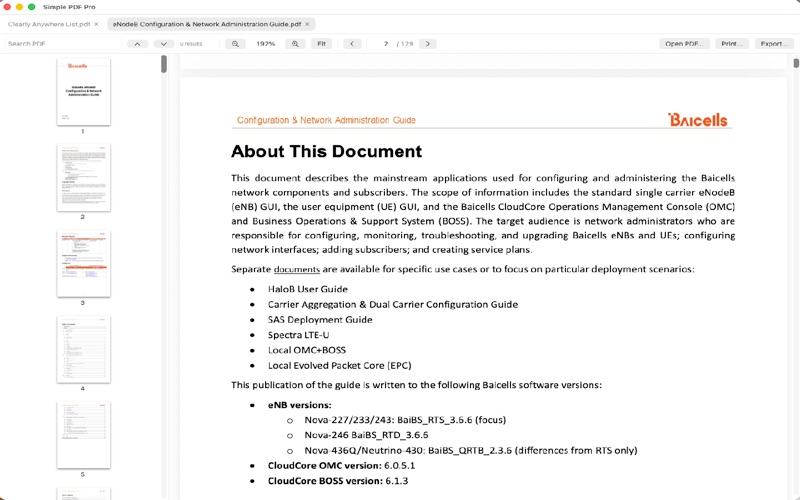Click the Print button
Viewport: 800px width, 500px height.
732,44
